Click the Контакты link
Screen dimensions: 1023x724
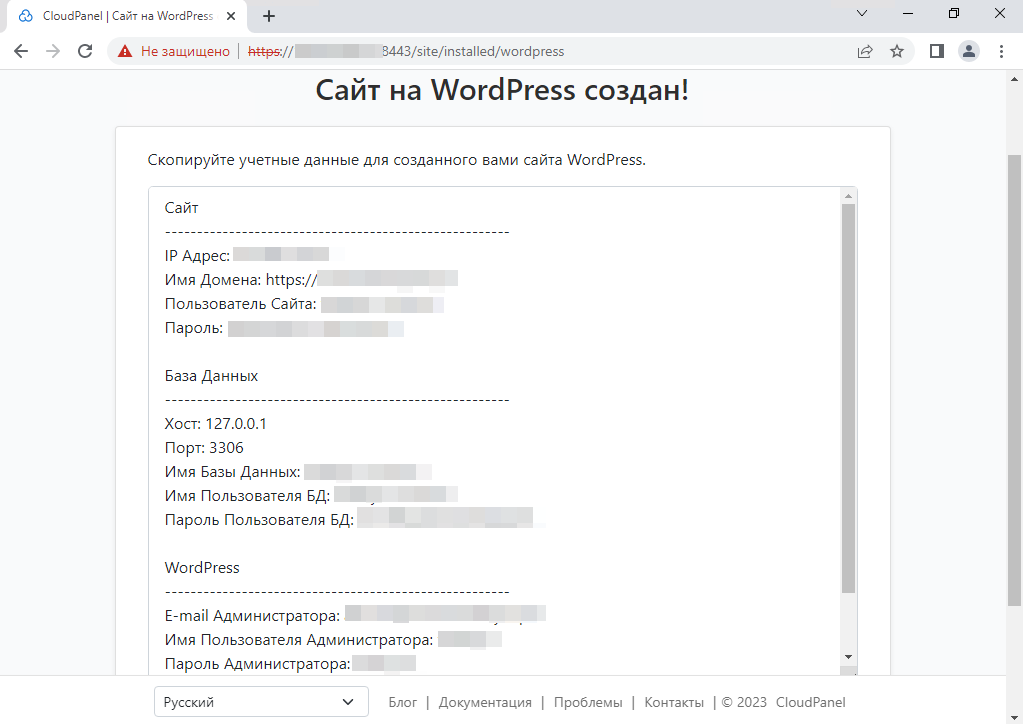tap(673, 702)
